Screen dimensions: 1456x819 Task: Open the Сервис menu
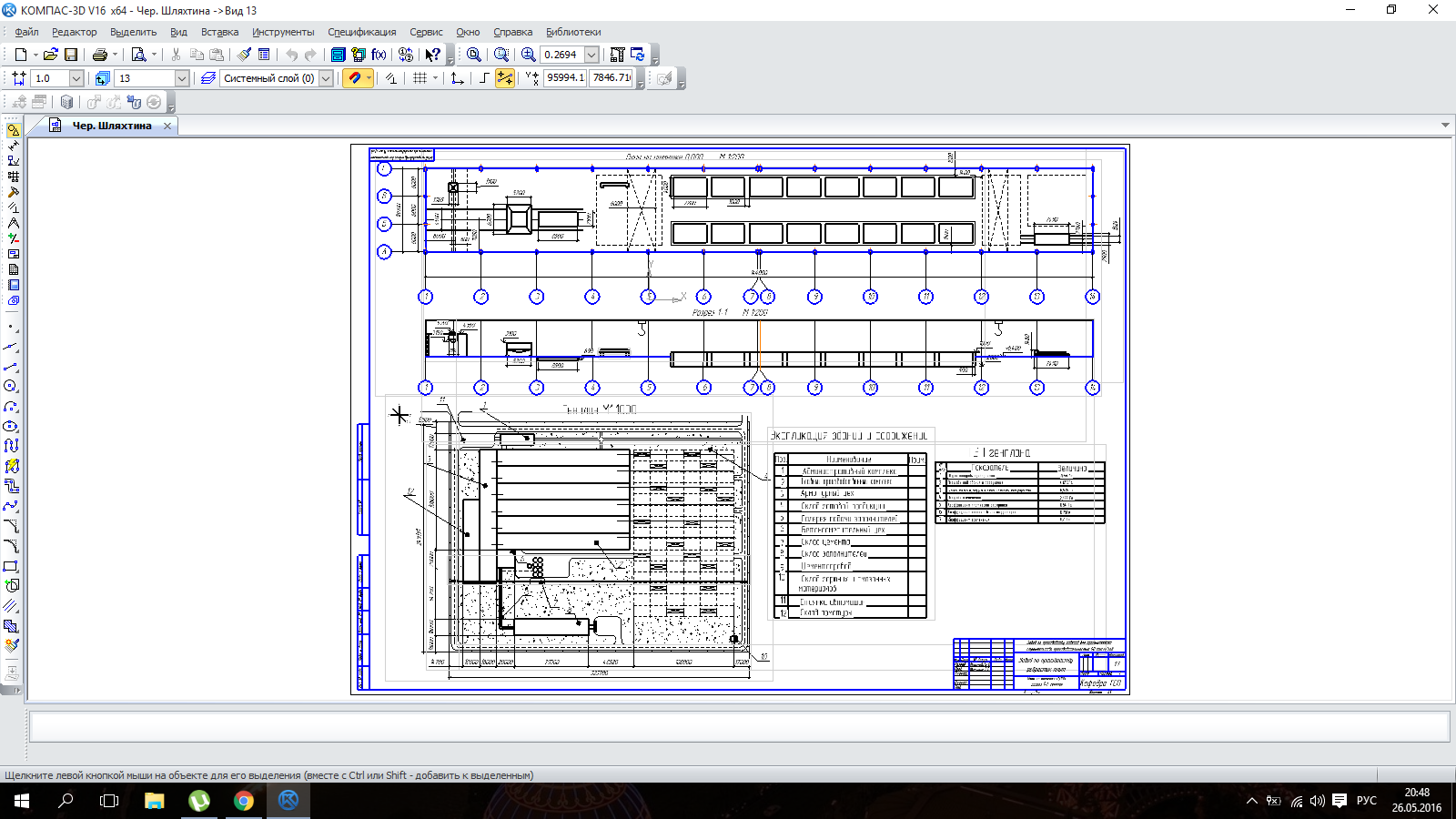pos(426,32)
